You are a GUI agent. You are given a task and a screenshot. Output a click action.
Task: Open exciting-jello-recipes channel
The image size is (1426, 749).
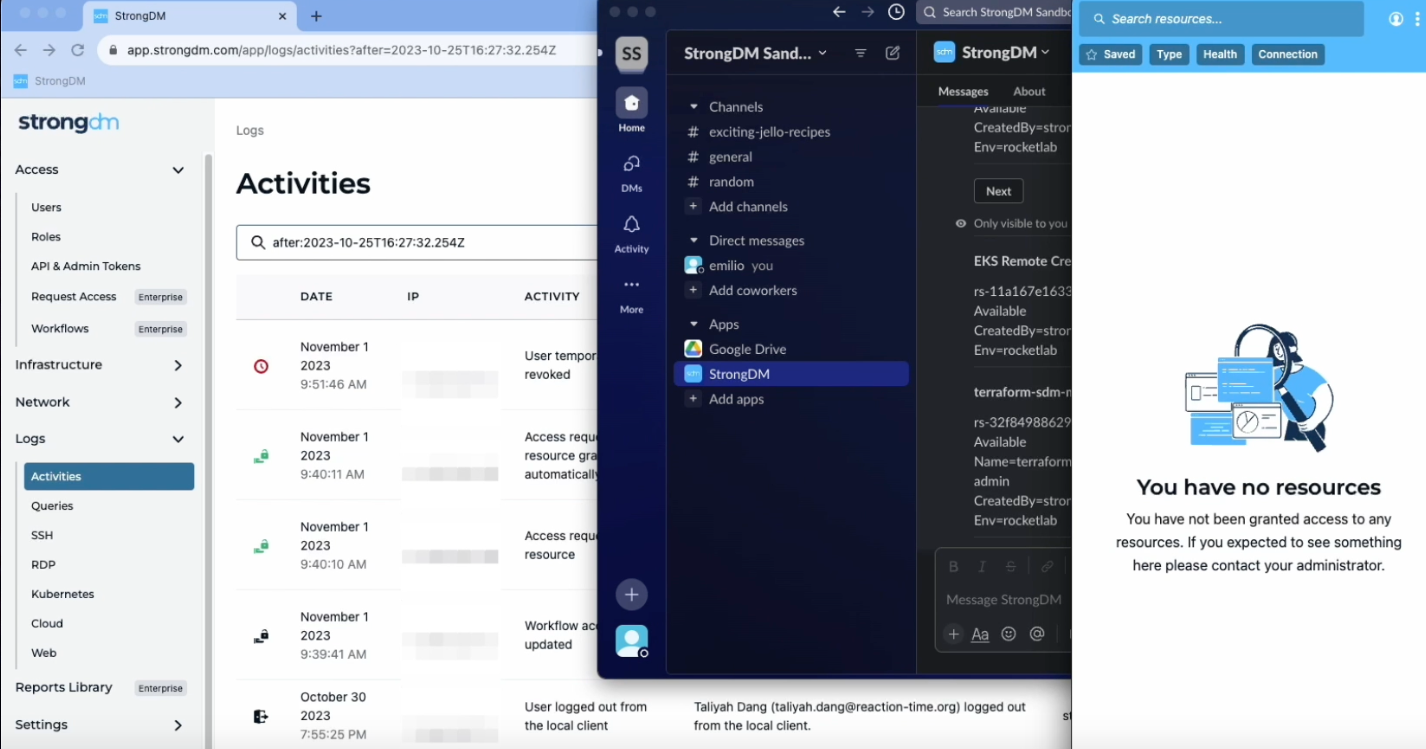pos(769,132)
